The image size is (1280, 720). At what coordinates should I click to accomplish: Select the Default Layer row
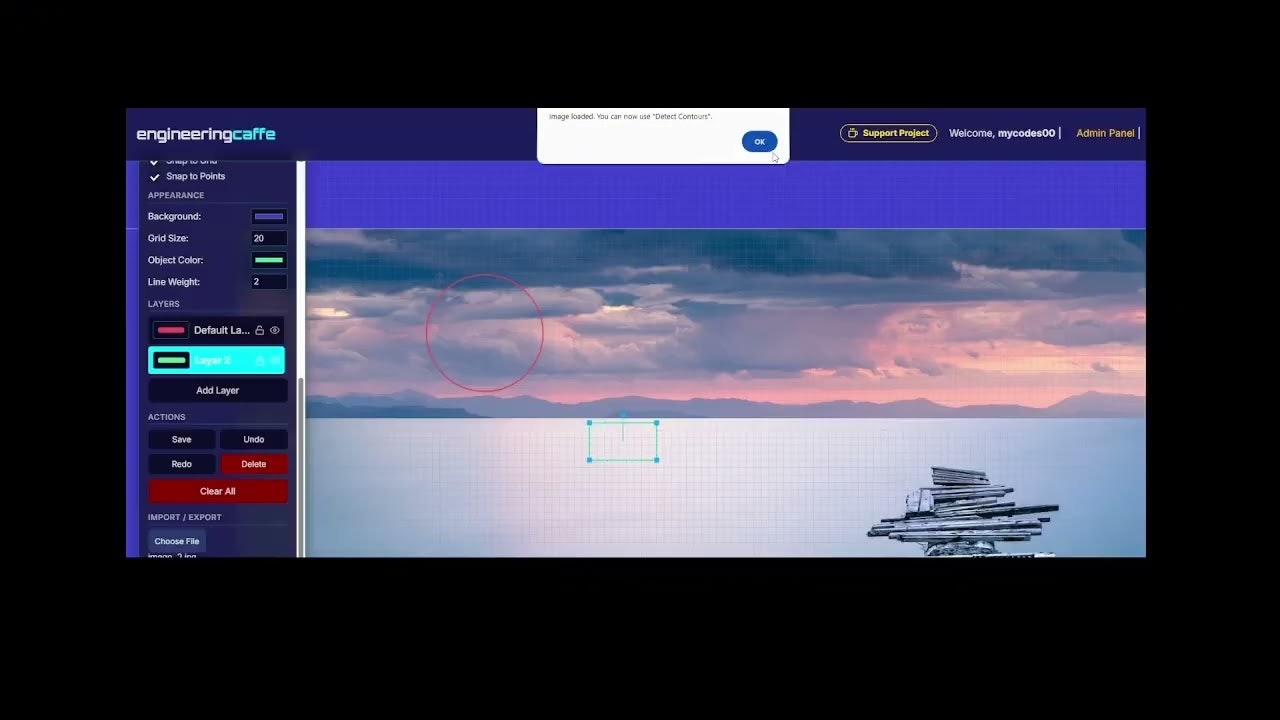point(217,330)
